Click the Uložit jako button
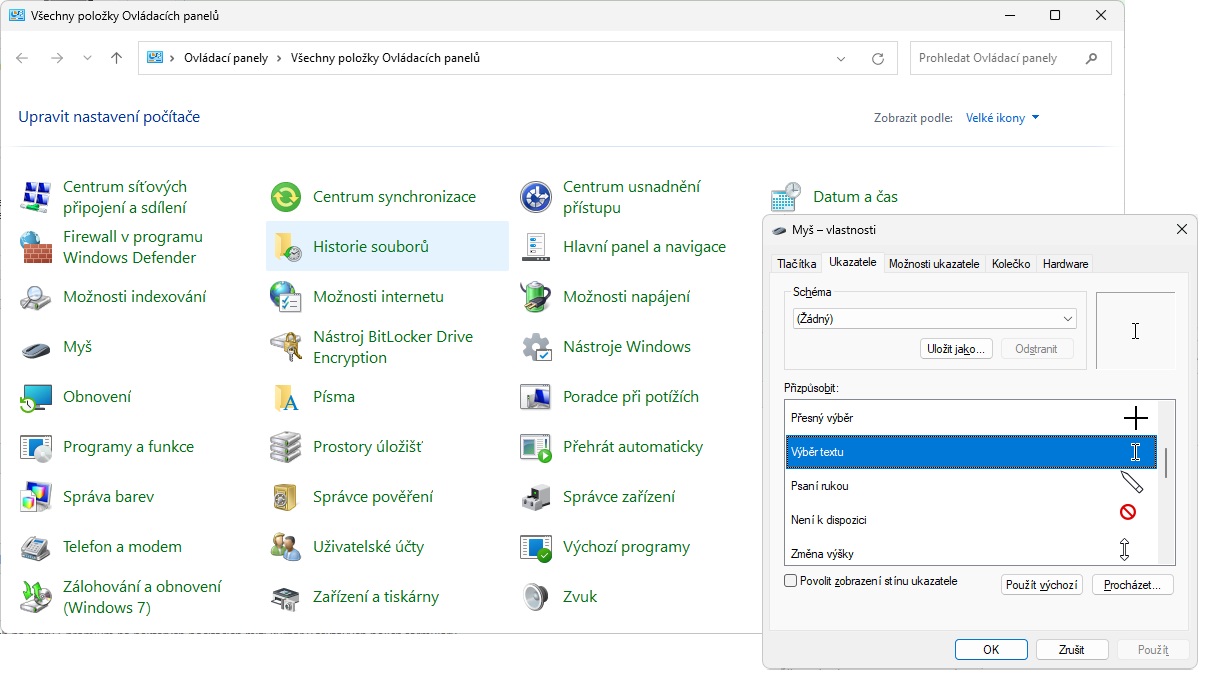The width and height of the screenshot is (1228, 691). click(x=956, y=349)
